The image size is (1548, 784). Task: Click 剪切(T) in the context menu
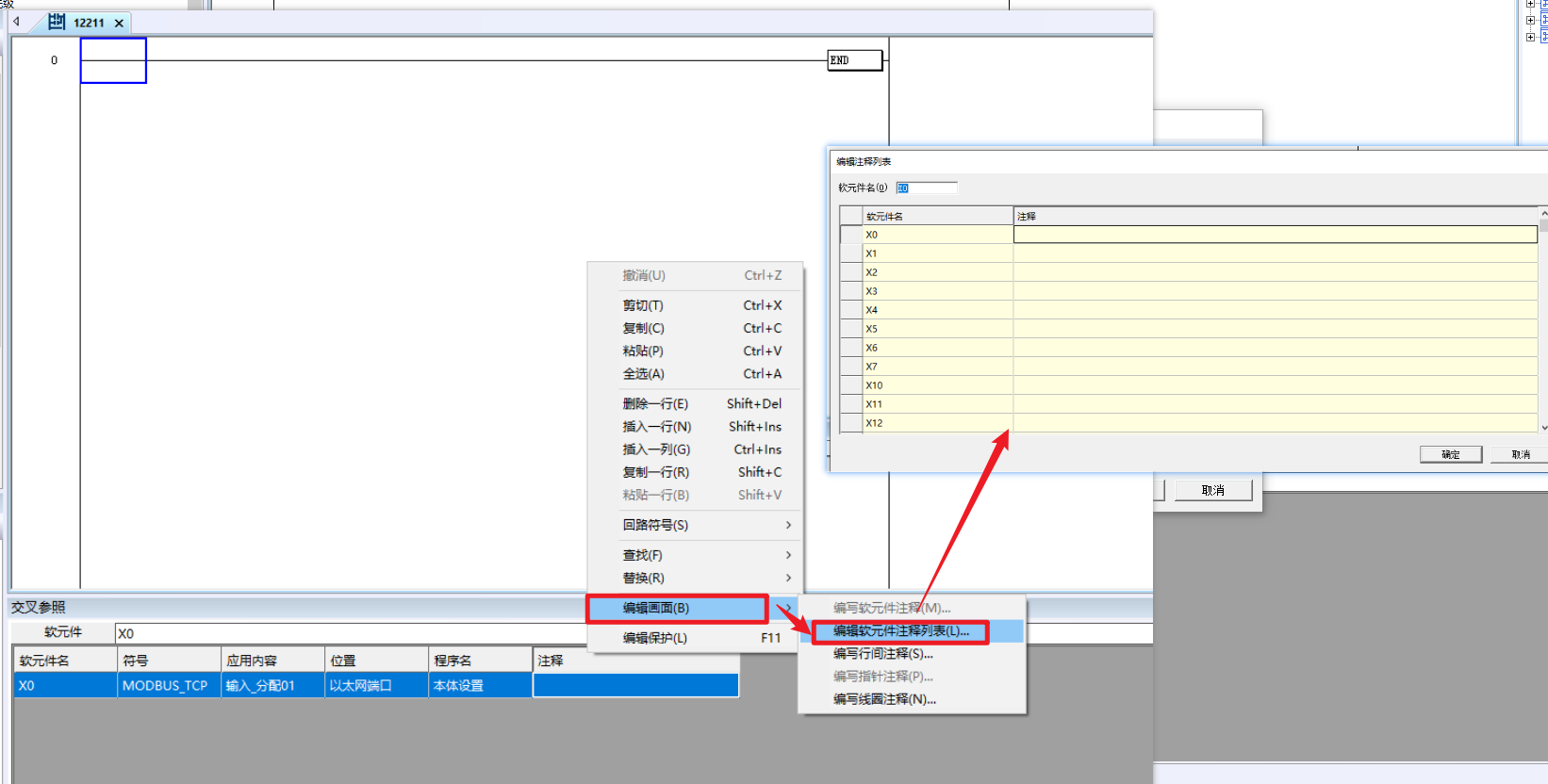pos(643,305)
